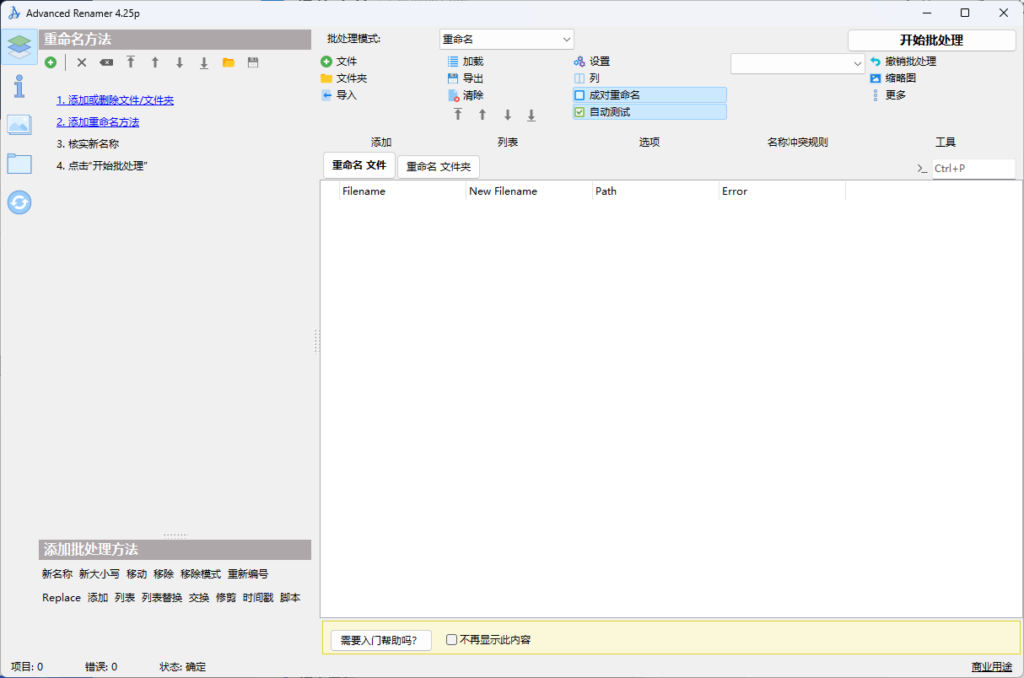Image resolution: width=1024 pixels, height=678 pixels.
Task: Click the Error column header
Action: click(x=782, y=191)
